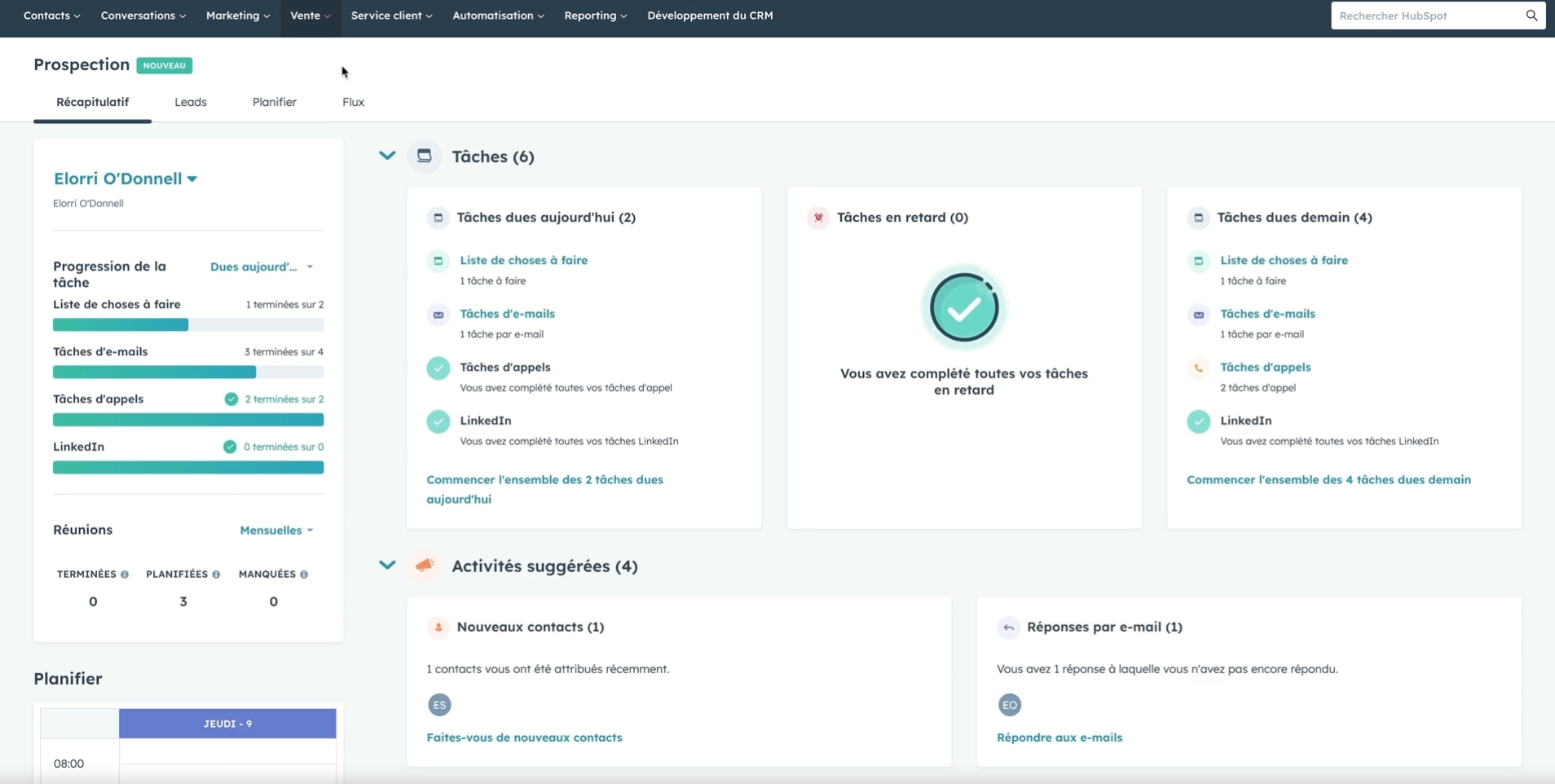Click the Tâches d'e-mails progress bar
Screen dimensions: 1555x784
(187, 372)
